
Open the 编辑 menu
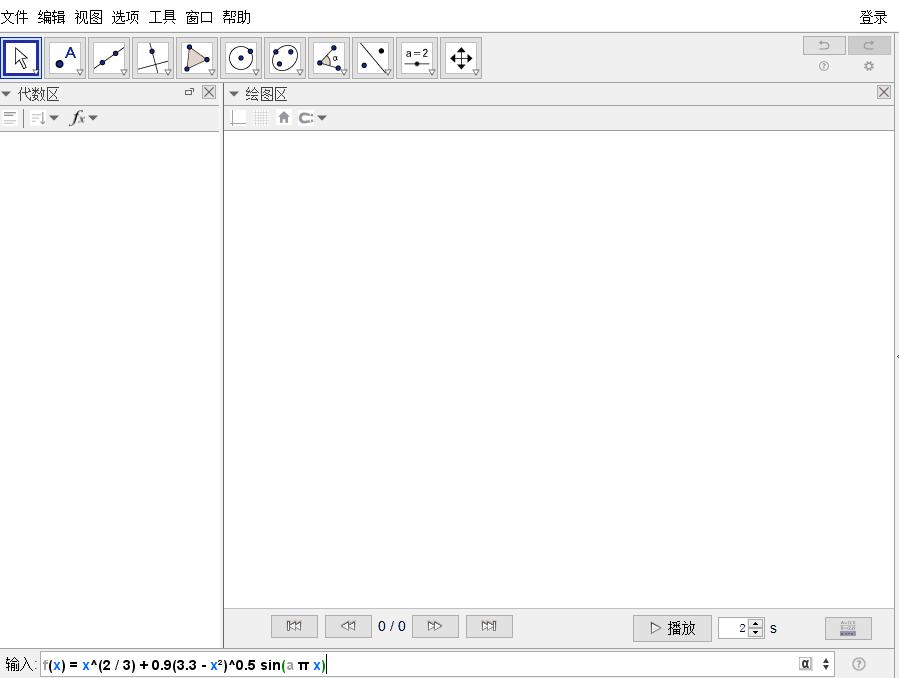point(52,17)
